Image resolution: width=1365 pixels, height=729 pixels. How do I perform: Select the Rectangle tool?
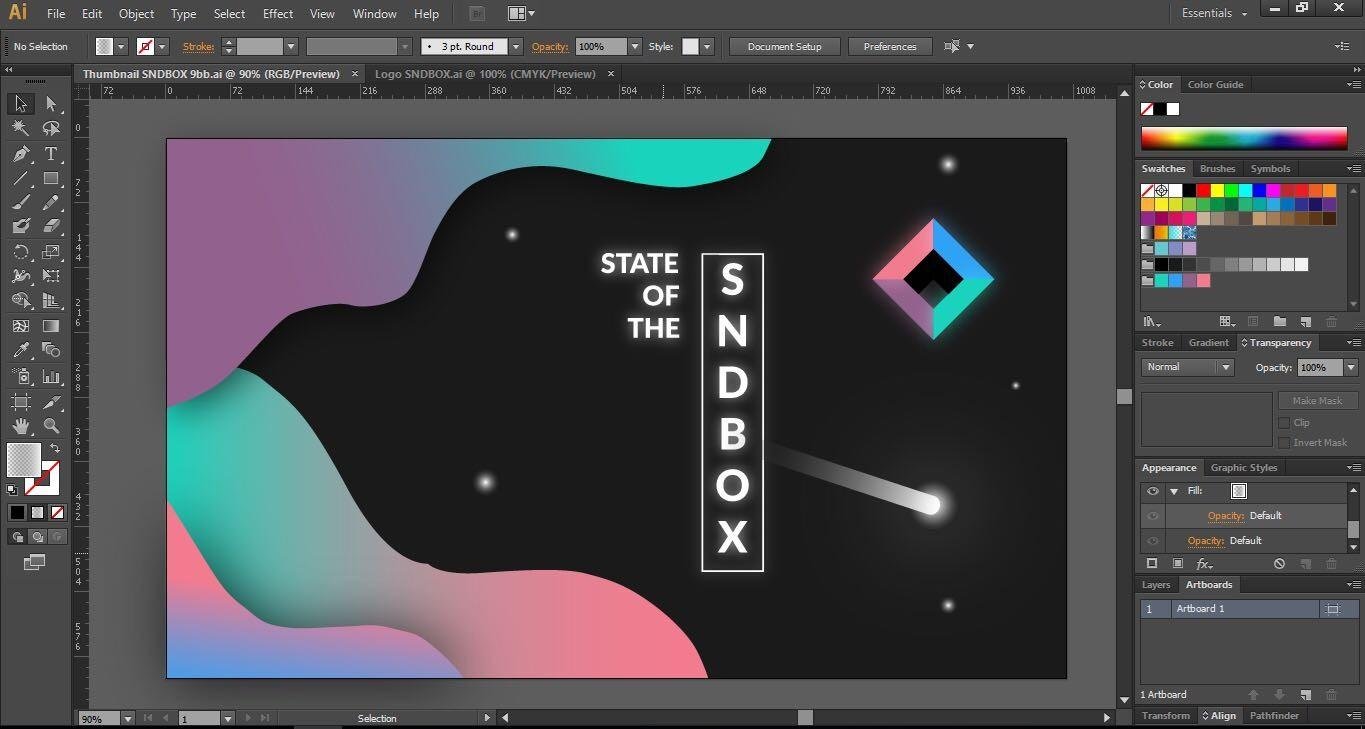(x=51, y=179)
